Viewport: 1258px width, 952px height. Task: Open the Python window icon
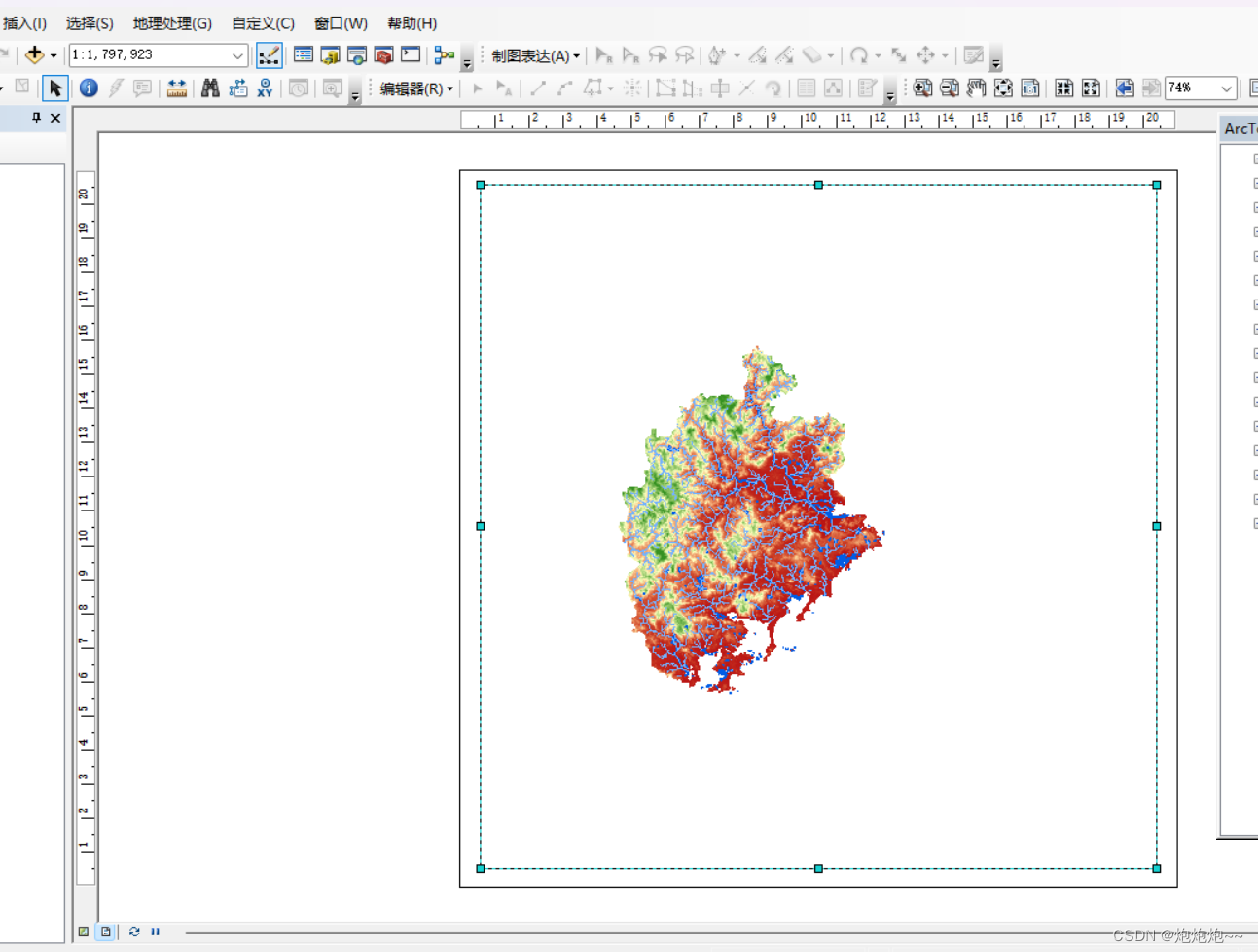tap(411, 55)
